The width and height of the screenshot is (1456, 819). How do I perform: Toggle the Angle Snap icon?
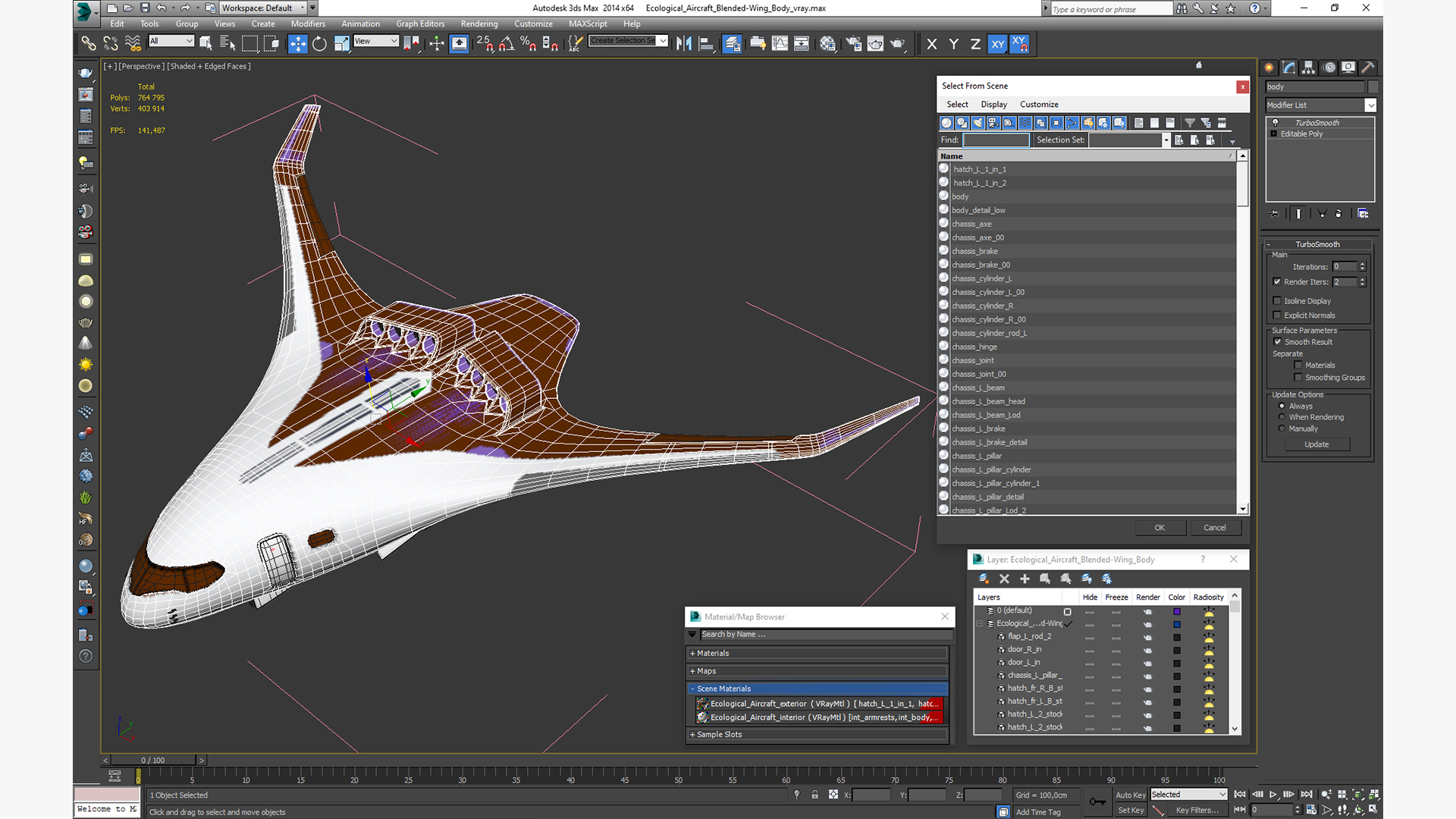507,44
